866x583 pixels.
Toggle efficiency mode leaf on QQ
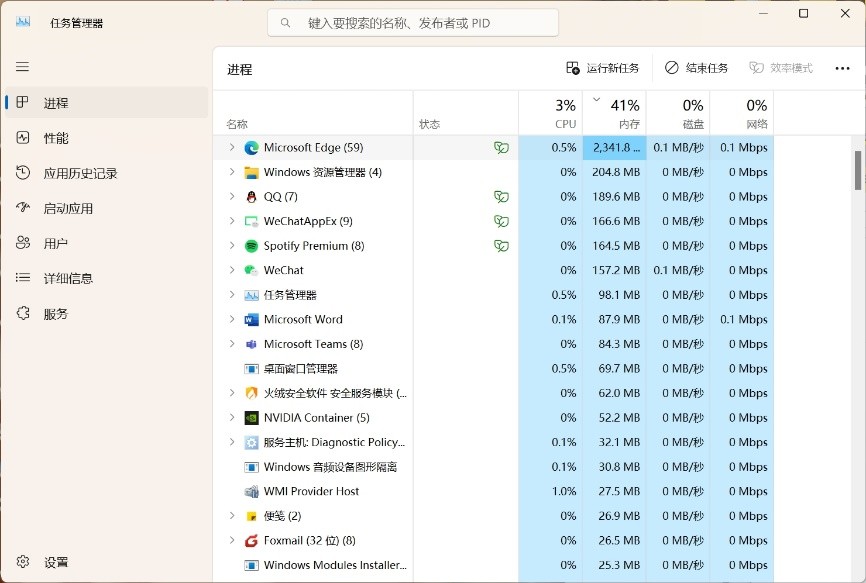click(x=500, y=196)
